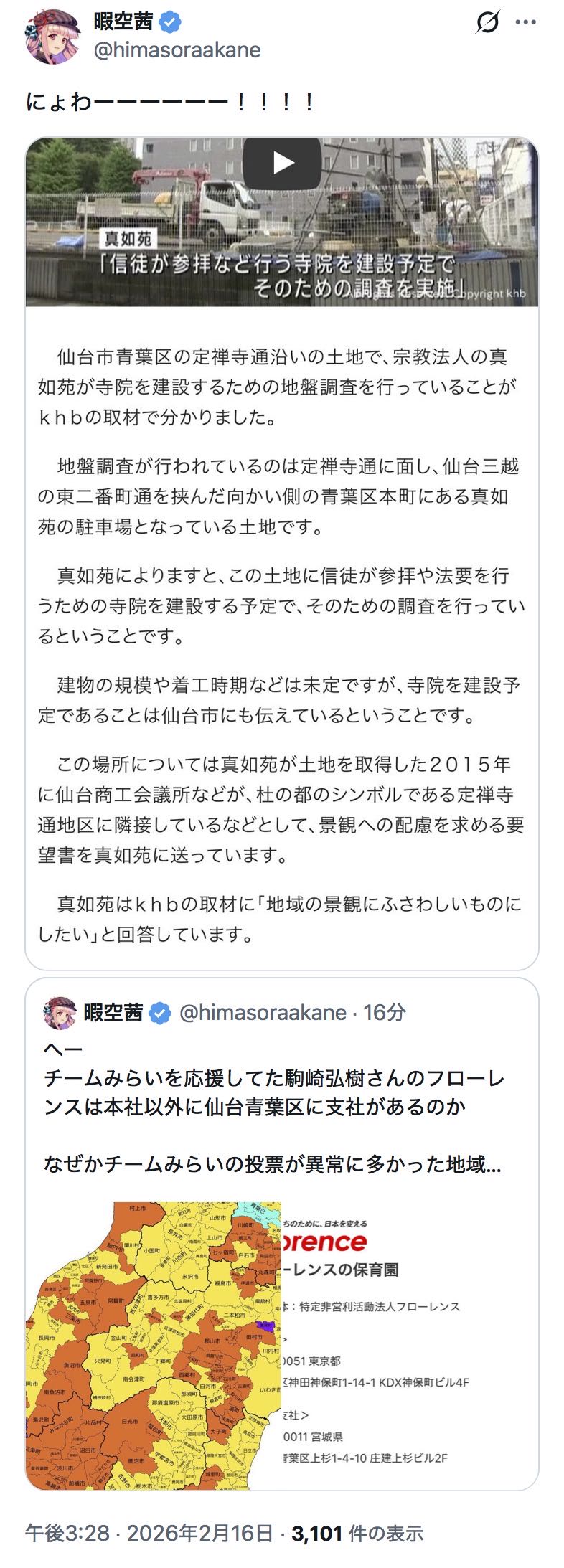Screen dimensions: 564x1568
Task: Click the Grok slashed-circle icon
Action: [487, 23]
